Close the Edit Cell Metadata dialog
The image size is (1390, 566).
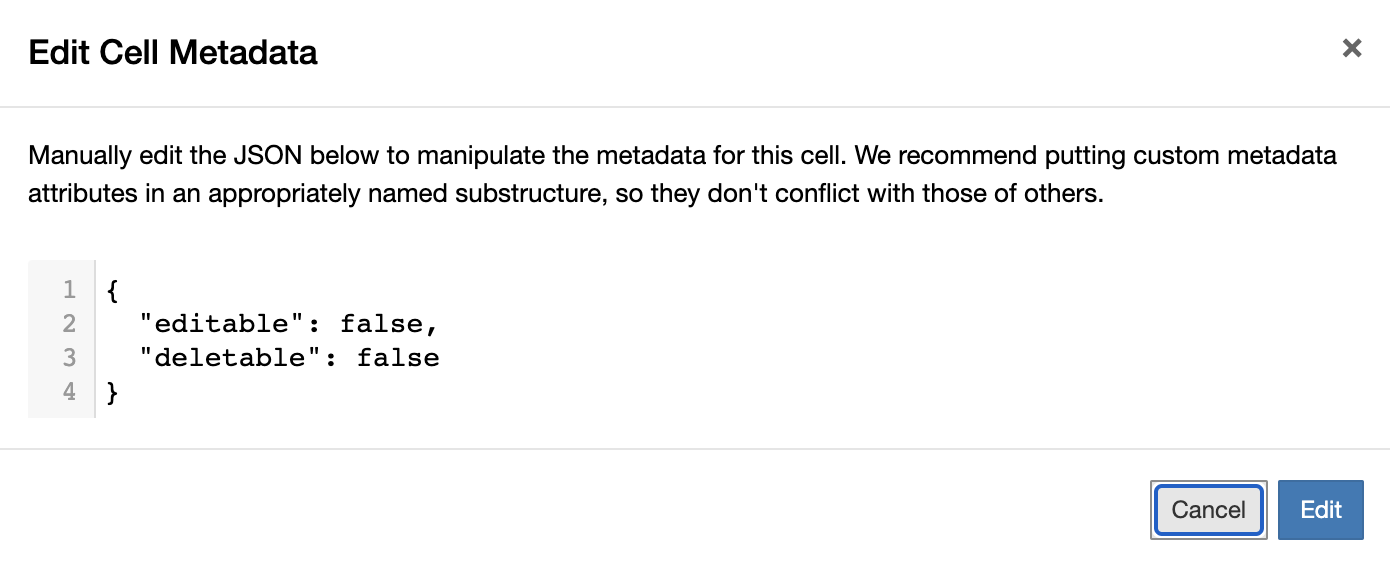[x=1351, y=48]
